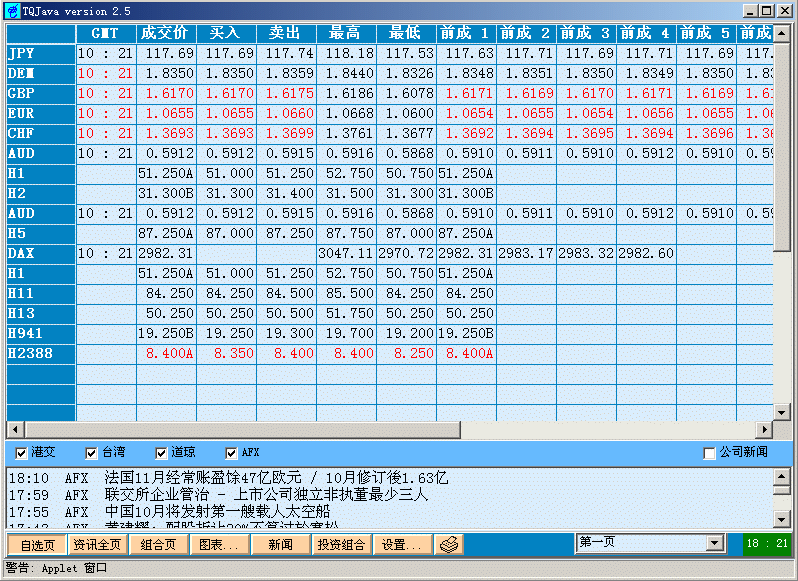Image resolution: width=798 pixels, height=581 pixels.
Task: Select the H941 row header
Action: coord(41,334)
